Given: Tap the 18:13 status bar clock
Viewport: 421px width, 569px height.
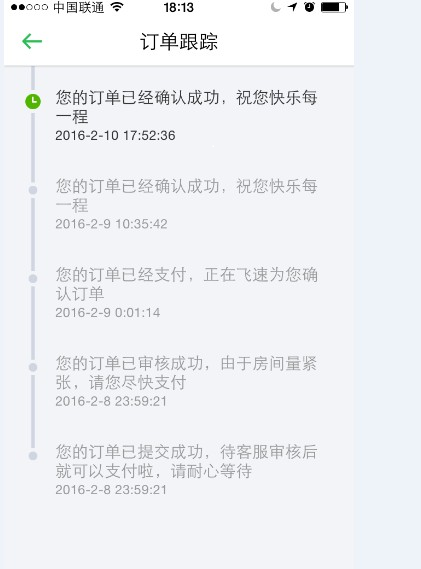Looking at the screenshot, I should (179, 7).
